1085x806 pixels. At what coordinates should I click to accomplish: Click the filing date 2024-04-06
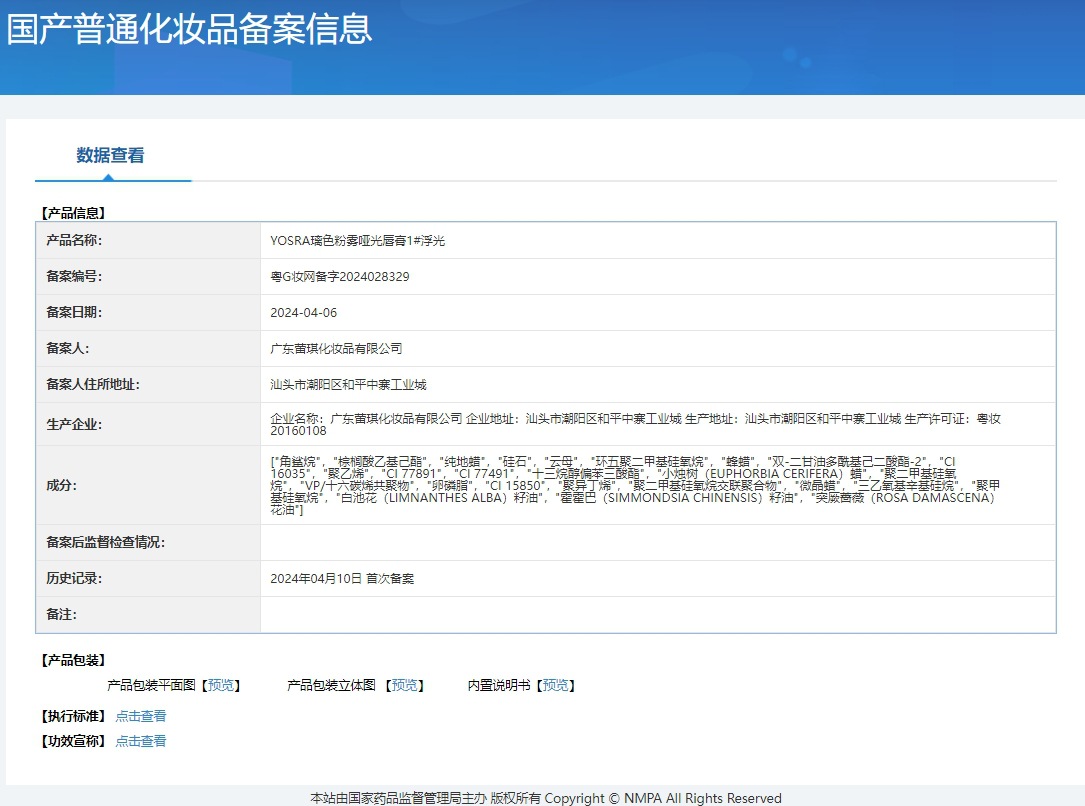[x=304, y=313]
